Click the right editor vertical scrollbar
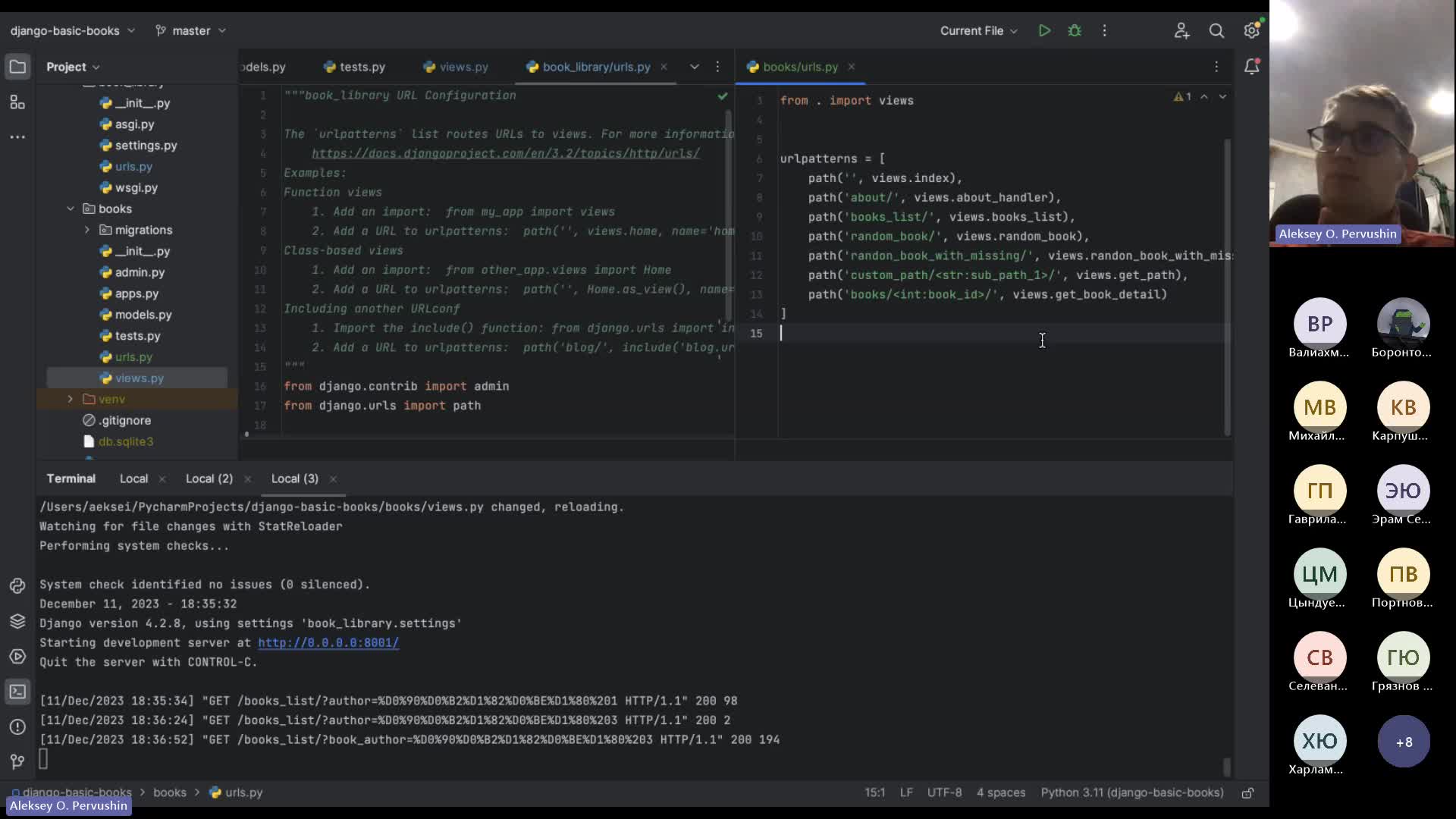Image resolution: width=1456 pixels, height=819 pixels. 1227,287
